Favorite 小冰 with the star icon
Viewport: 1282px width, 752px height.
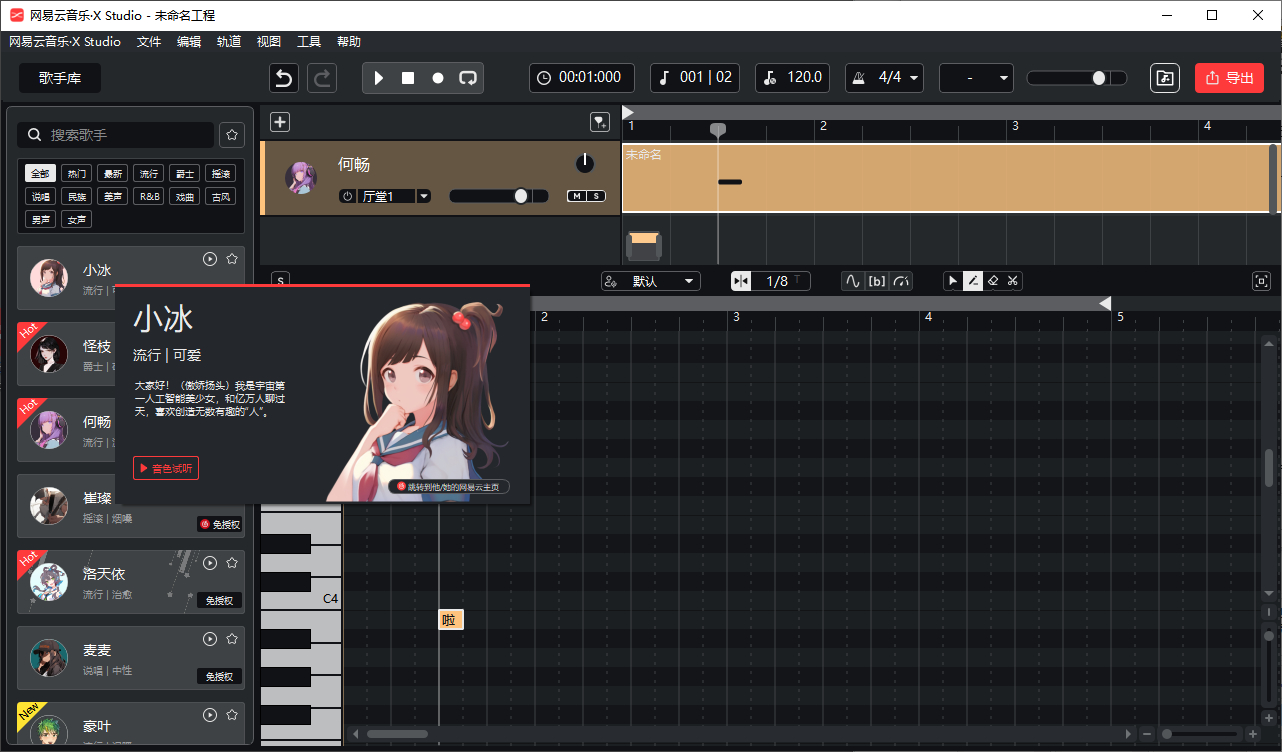pyautogui.click(x=232, y=259)
